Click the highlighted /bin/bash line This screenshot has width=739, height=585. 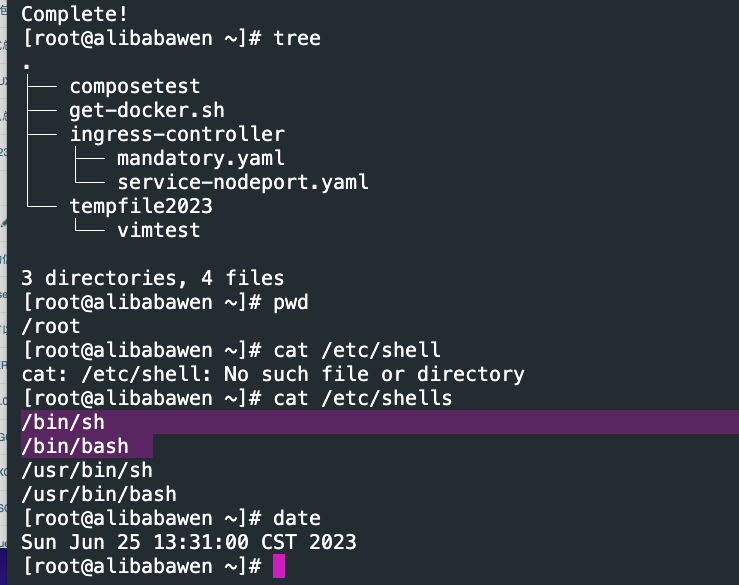point(75,446)
